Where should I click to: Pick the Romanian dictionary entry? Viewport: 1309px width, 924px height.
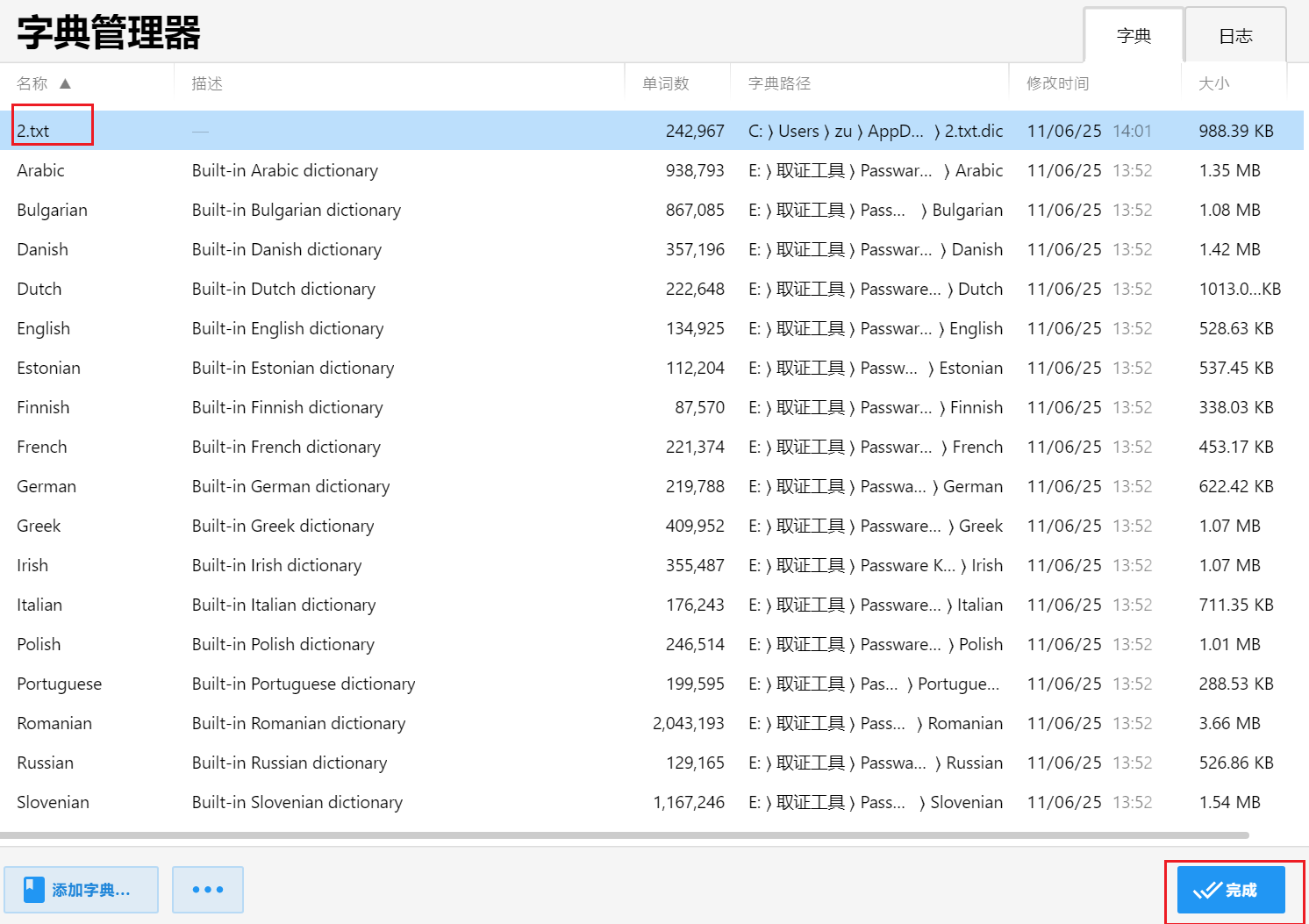tap(54, 723)
